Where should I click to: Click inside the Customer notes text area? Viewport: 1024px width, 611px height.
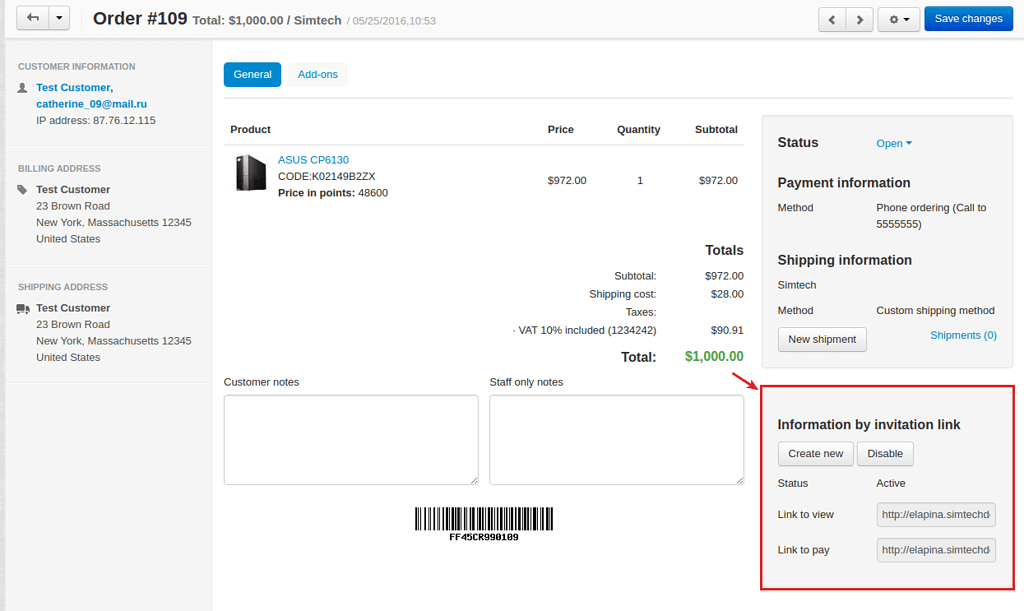click(351, 439)
